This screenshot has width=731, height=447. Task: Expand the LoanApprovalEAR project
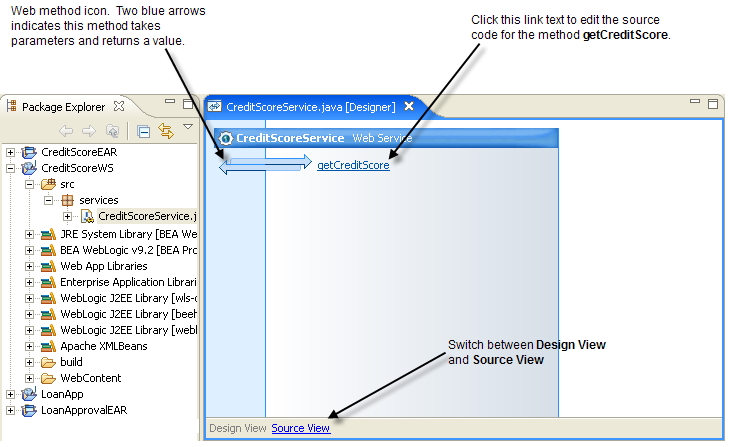coord(10,410)
